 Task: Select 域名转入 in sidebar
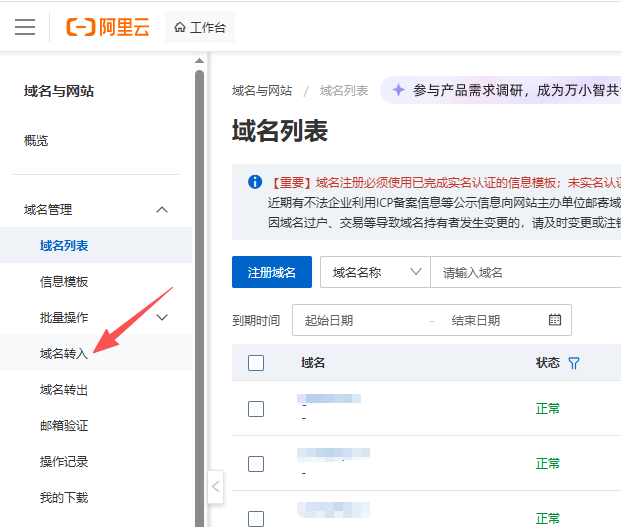pyautogui.click(x=64, y=354)
